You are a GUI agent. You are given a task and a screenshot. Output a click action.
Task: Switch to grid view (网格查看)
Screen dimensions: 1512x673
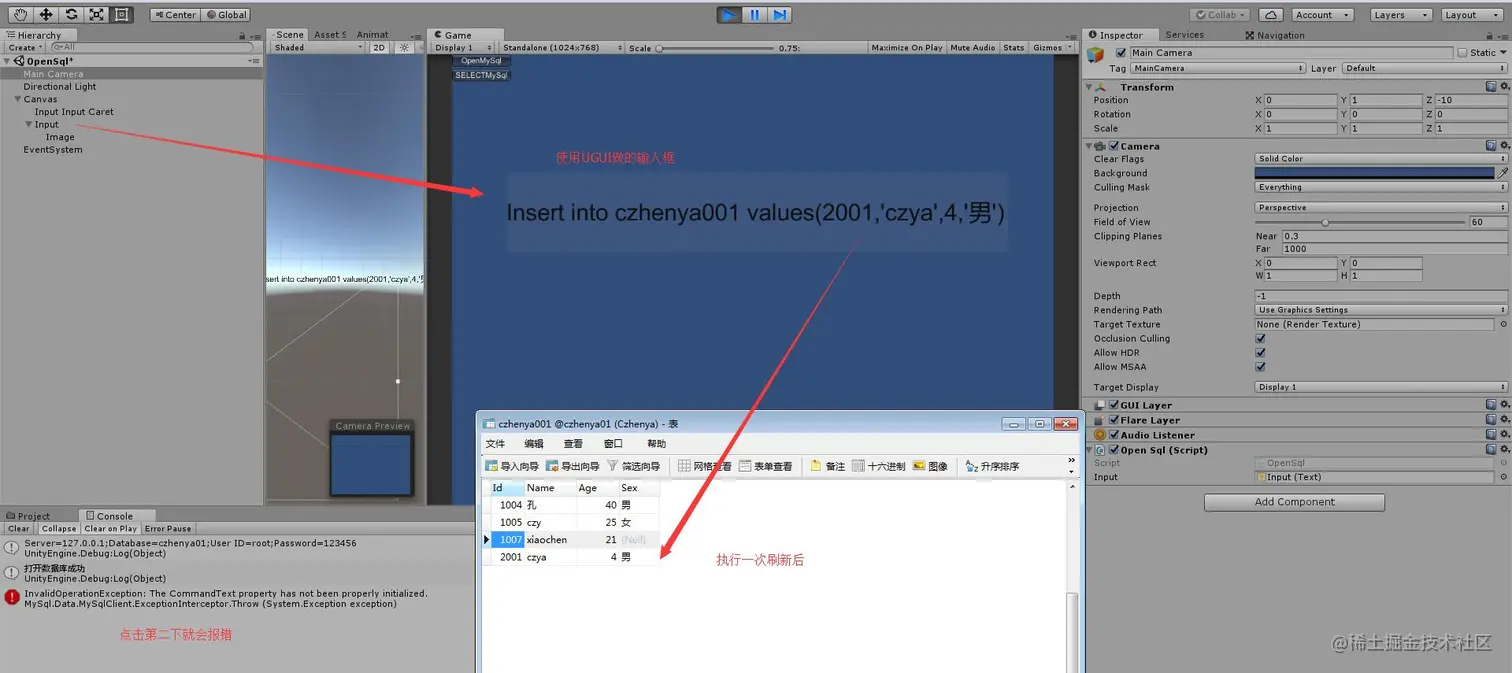pos(705,466)
